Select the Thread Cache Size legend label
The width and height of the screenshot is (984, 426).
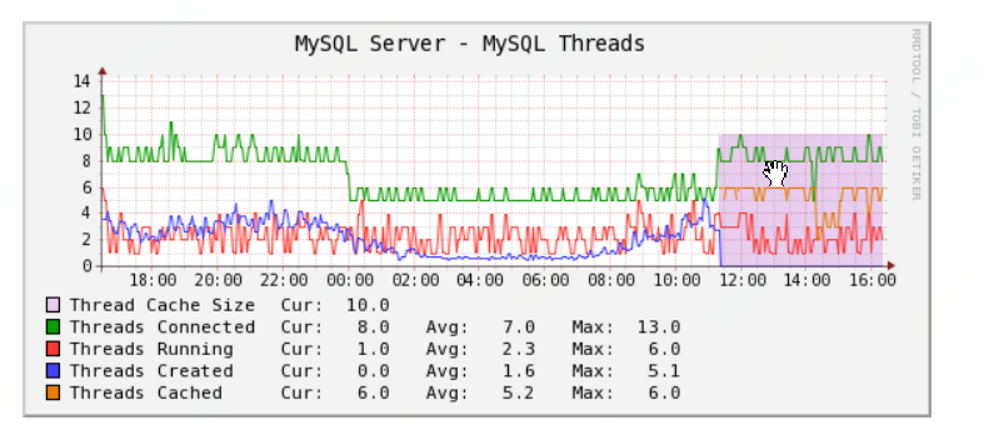pos(162,306)
